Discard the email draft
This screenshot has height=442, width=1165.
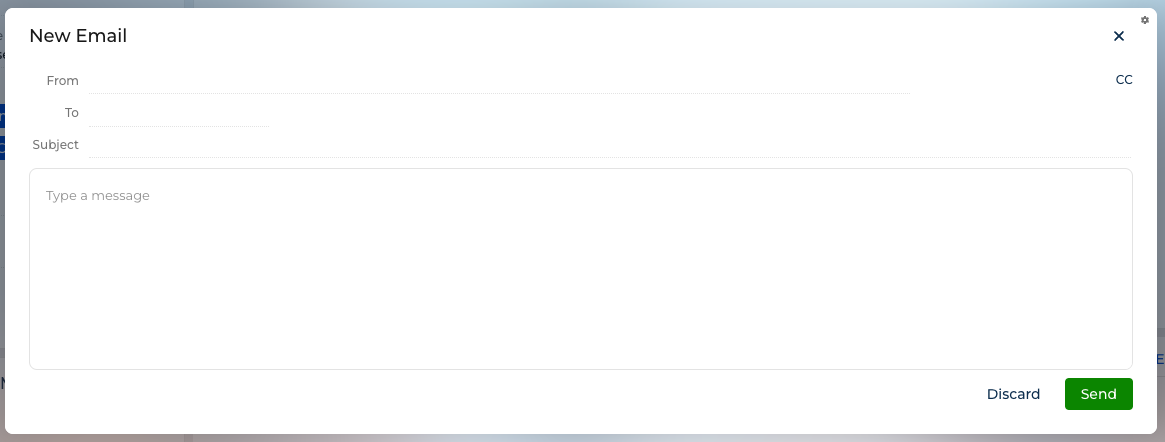[1013, 394]
